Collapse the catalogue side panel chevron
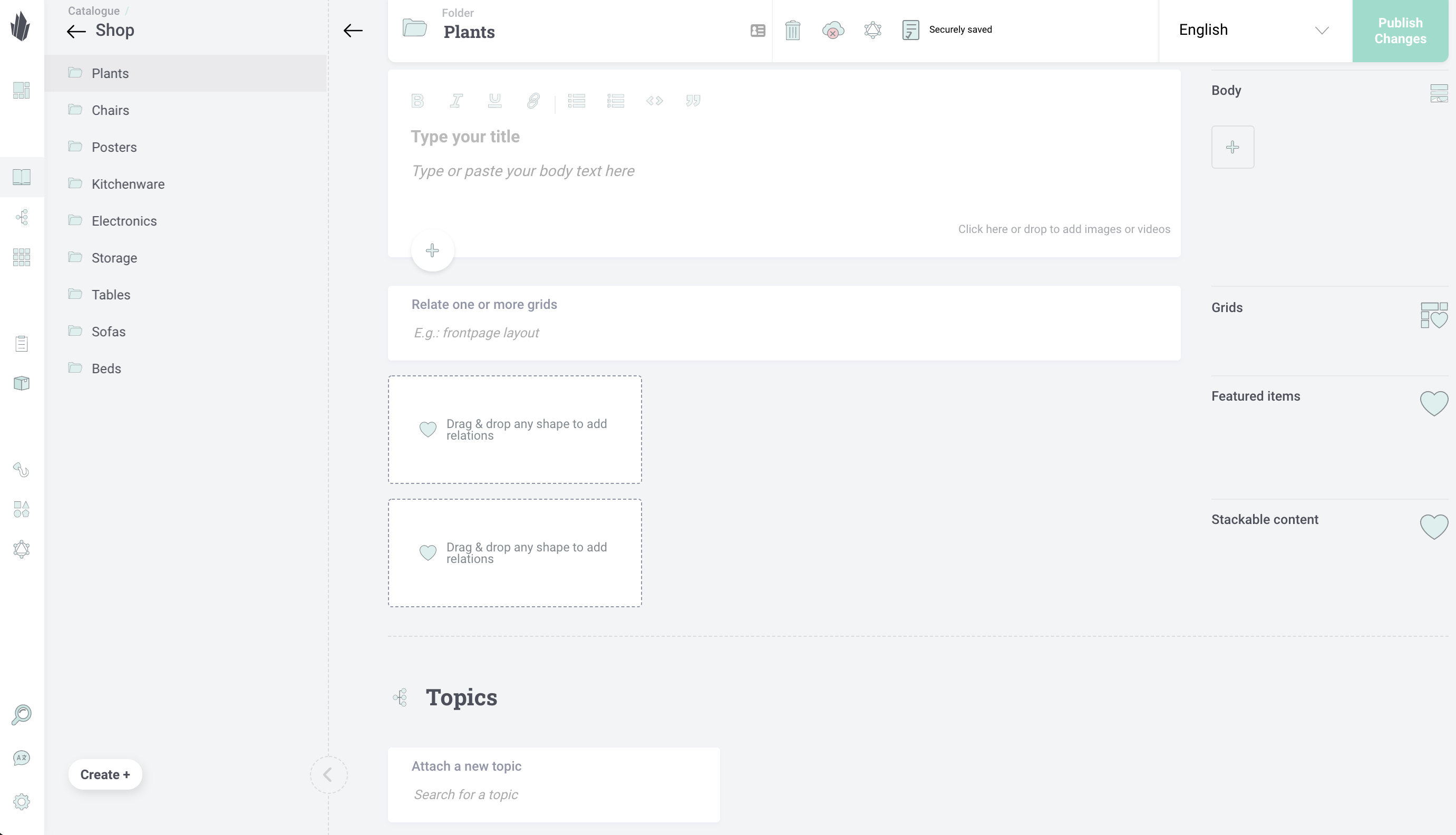 point(328,775)
